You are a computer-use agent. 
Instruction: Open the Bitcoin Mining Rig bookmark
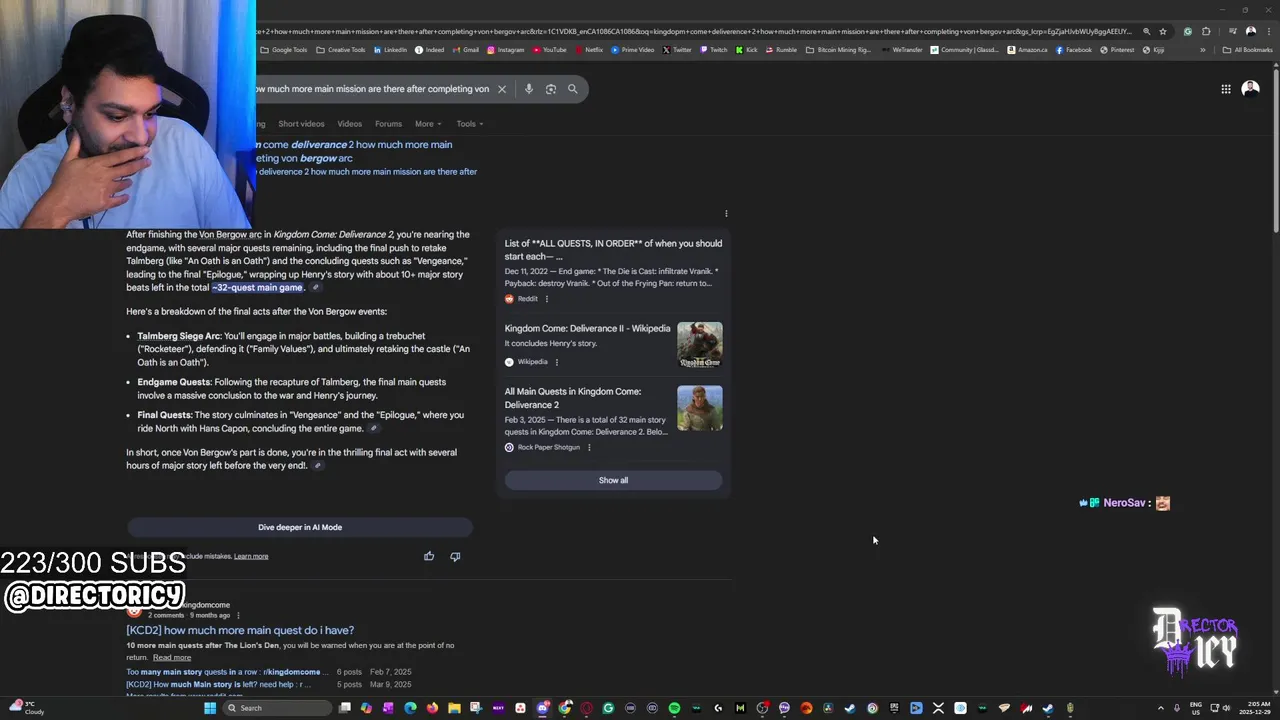pos(839,50)
